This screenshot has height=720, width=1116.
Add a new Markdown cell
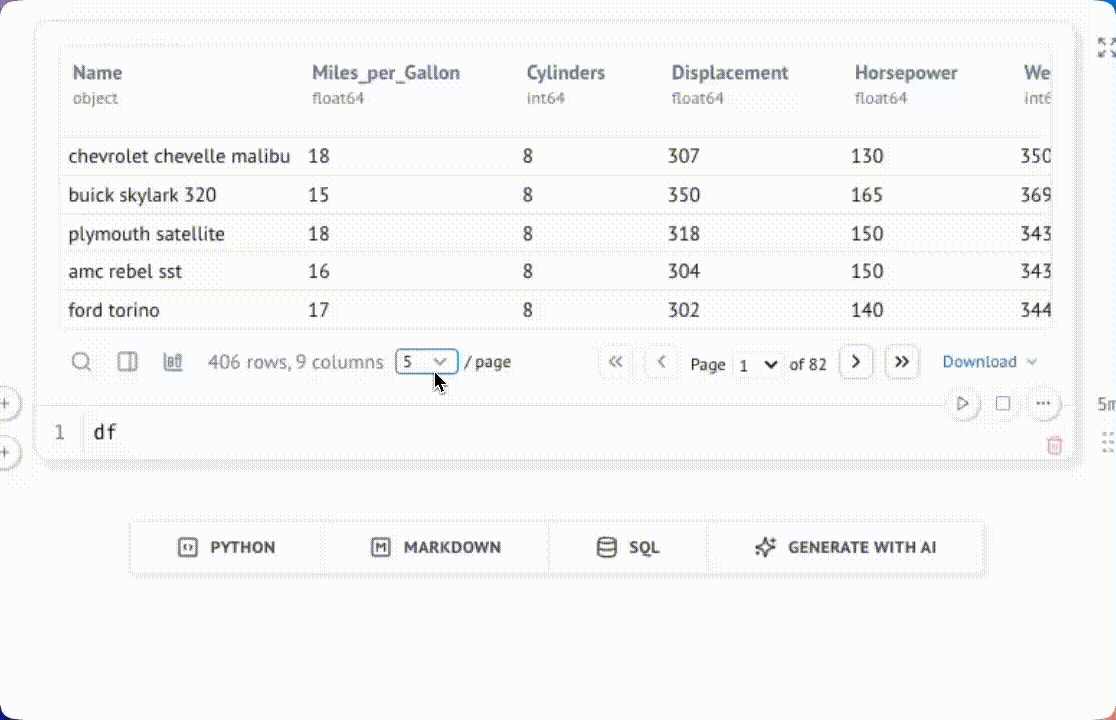pos(436,547)
